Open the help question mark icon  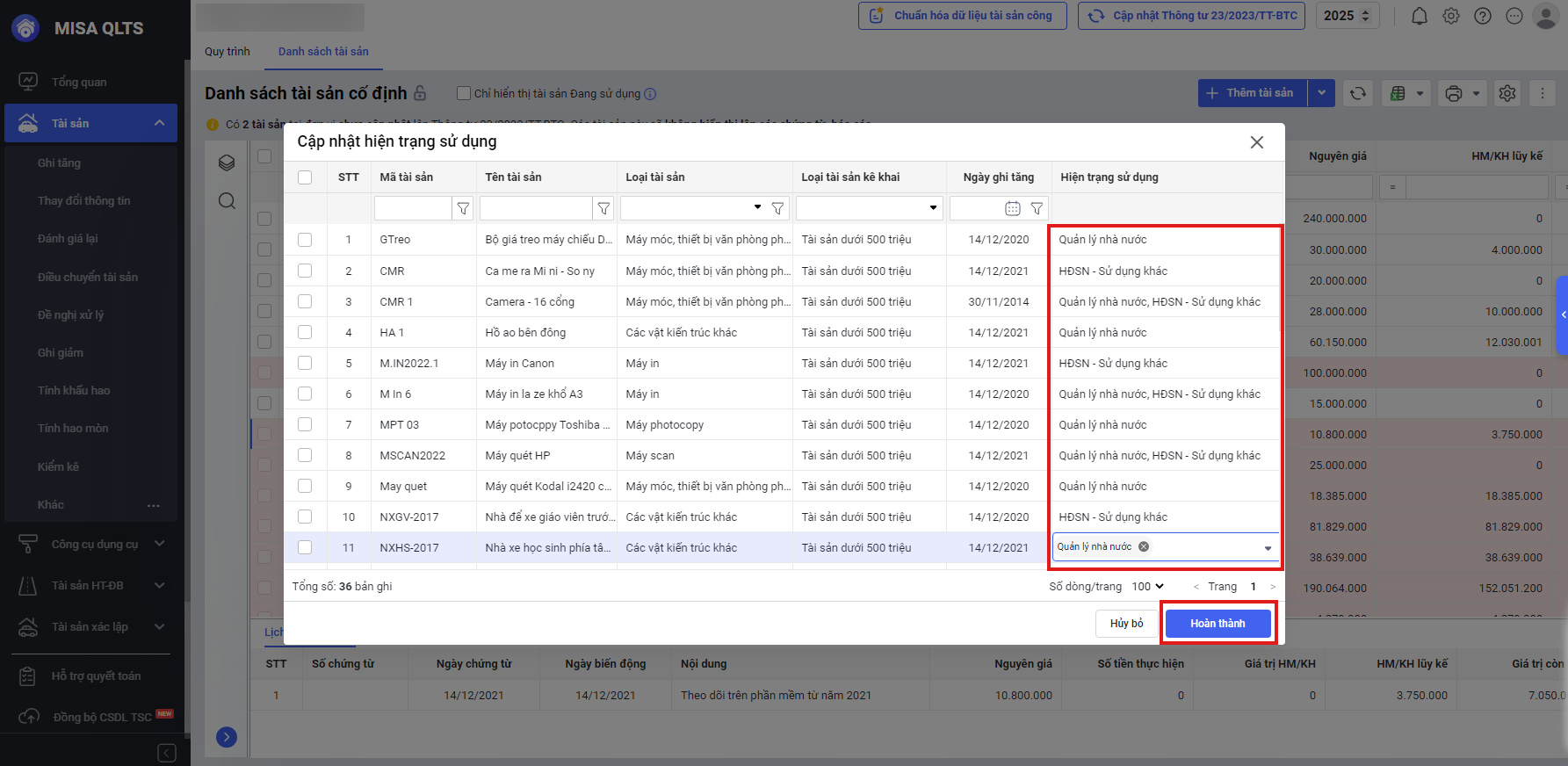1483,16
